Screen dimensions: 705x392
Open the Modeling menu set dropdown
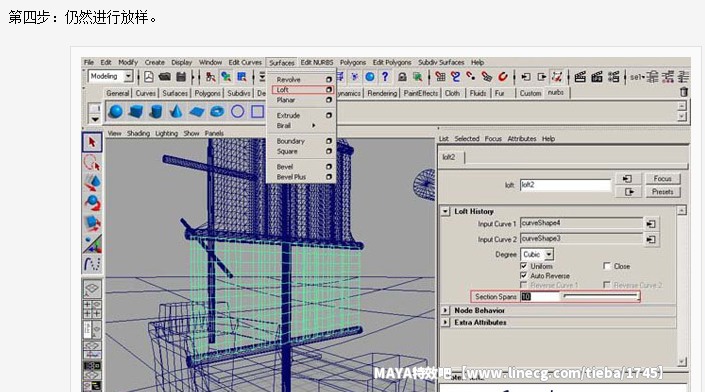click(111, 76)
